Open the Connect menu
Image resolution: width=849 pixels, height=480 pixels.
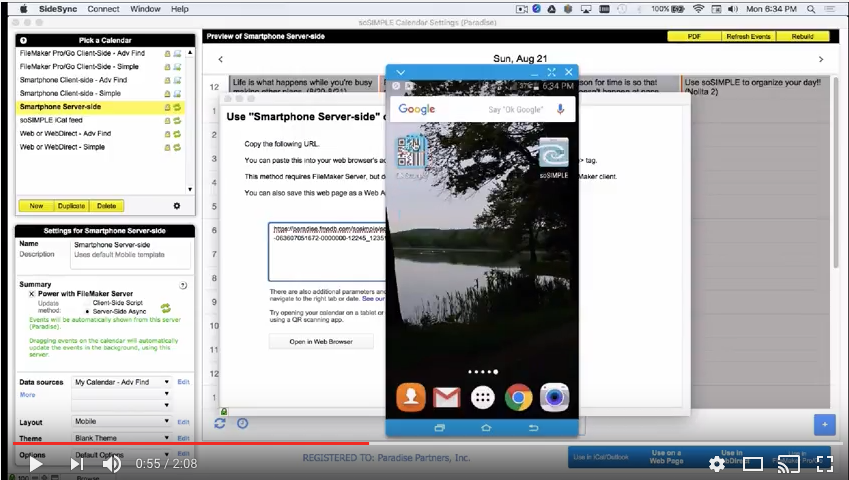(103, 9)
